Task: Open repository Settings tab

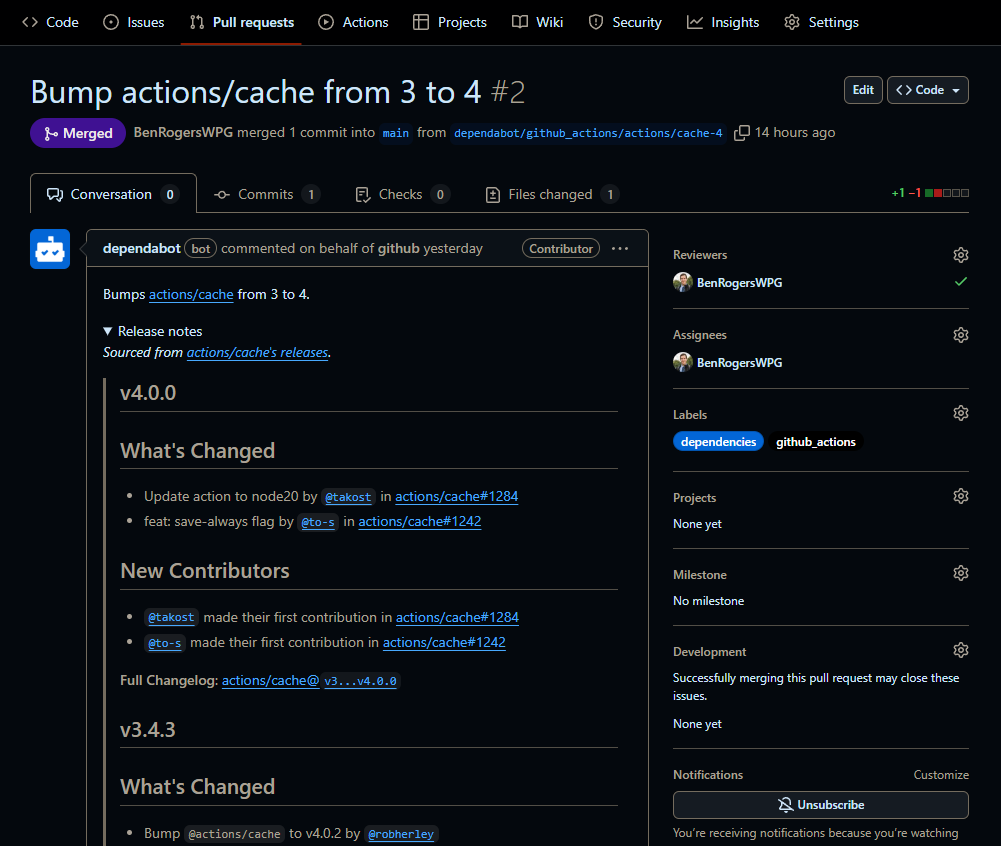Action: click(x=821, y=22)
